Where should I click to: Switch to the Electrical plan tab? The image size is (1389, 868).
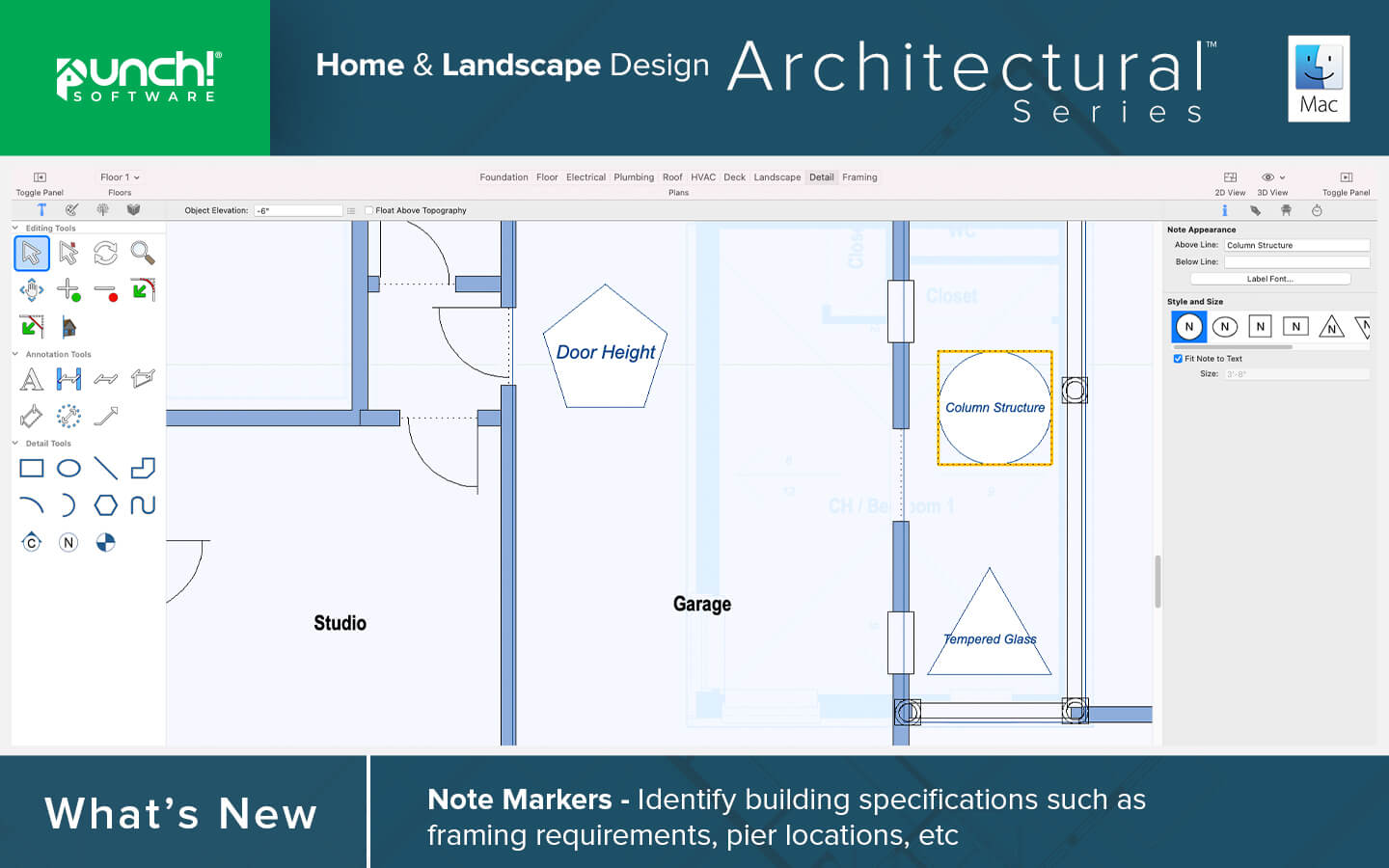point(586,177)
